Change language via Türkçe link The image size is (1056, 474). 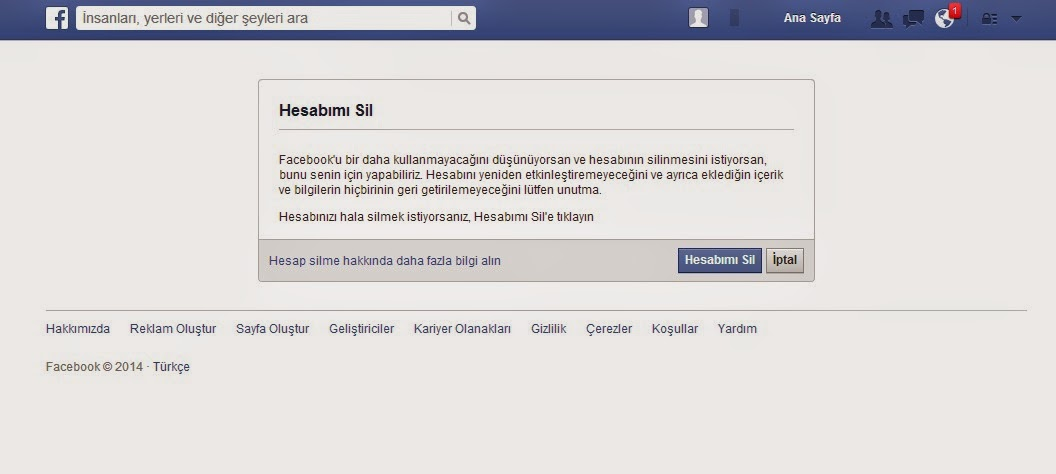(171, 367)
